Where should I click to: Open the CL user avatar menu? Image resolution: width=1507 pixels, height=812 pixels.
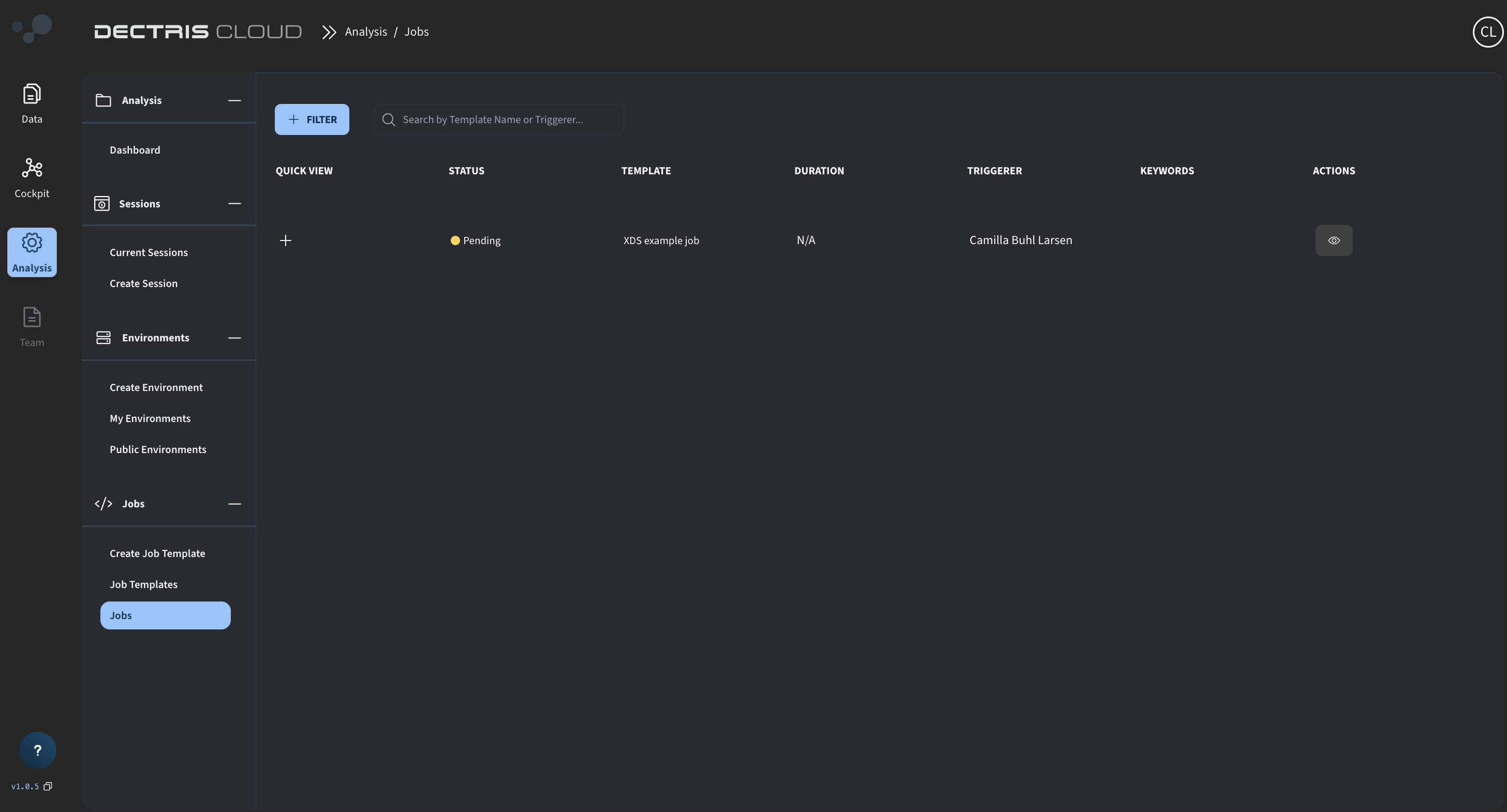1488,32
